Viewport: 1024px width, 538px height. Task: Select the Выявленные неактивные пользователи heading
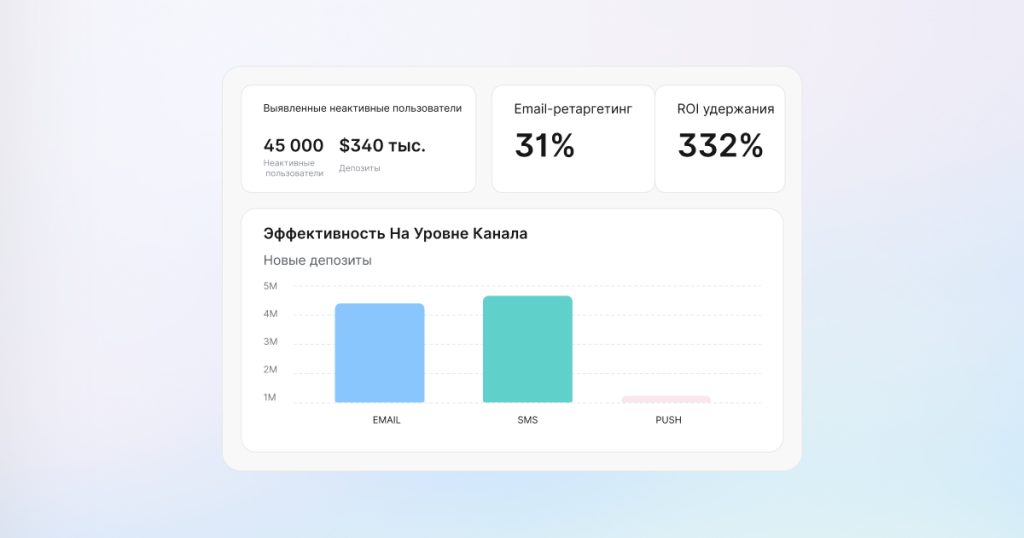tap(362, 108)
